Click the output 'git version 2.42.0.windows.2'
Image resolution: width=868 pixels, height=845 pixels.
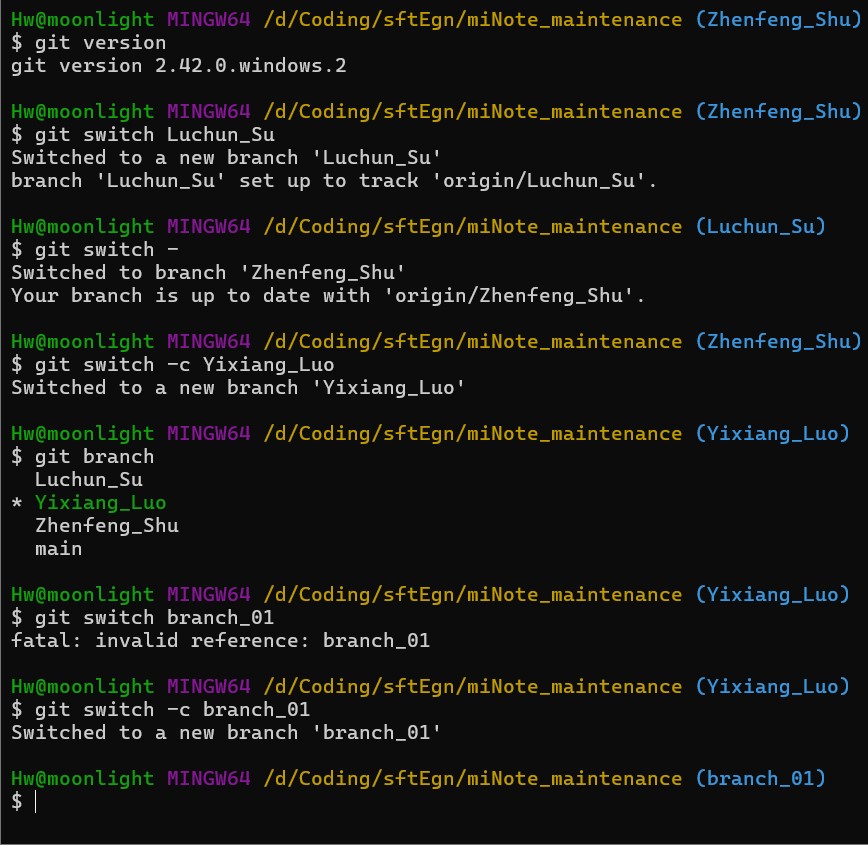pyautogui.click(x=179, y=66)
